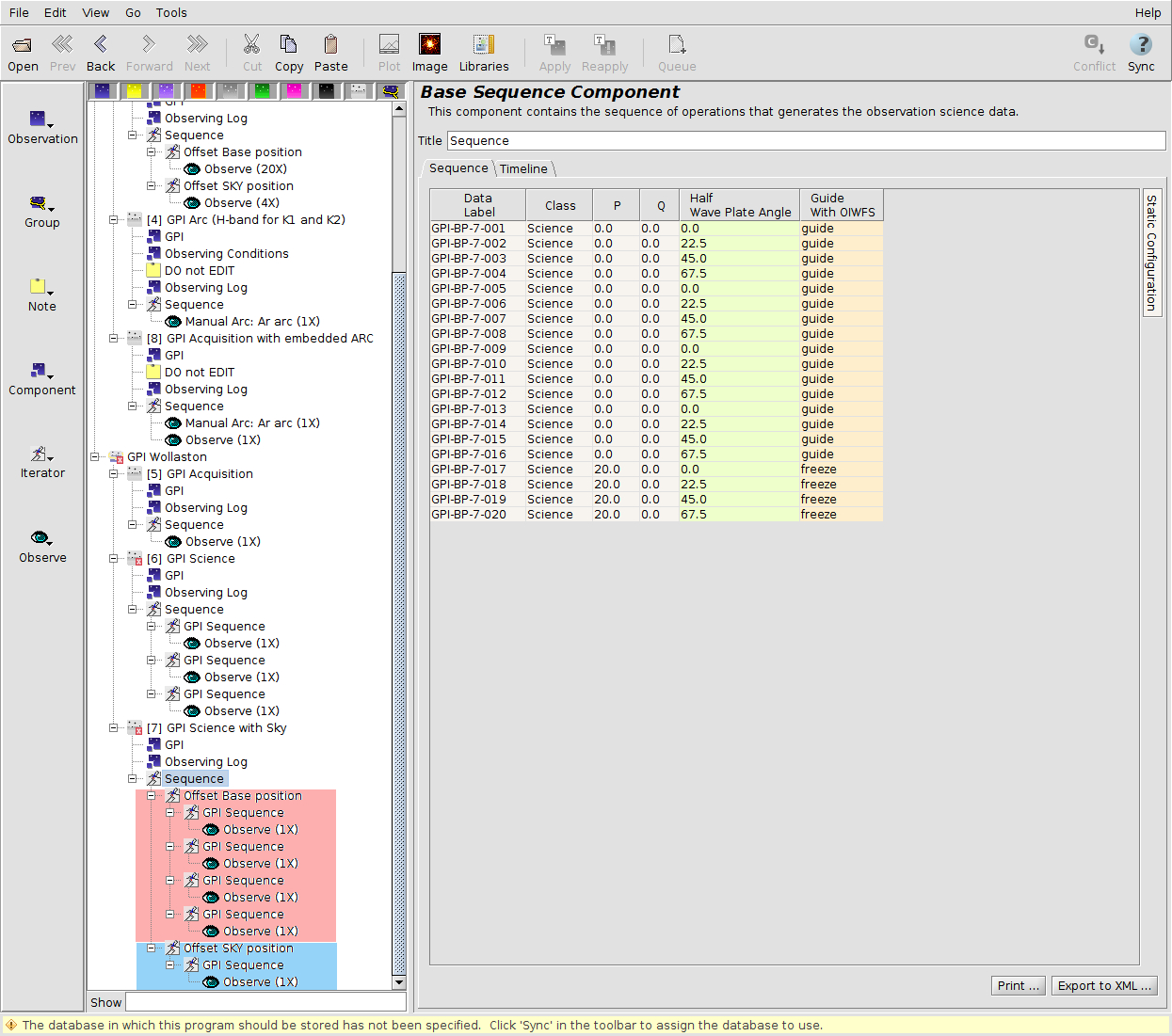Click the Title input field
The image size is (1172, 1036).
[x=806, y=141]
